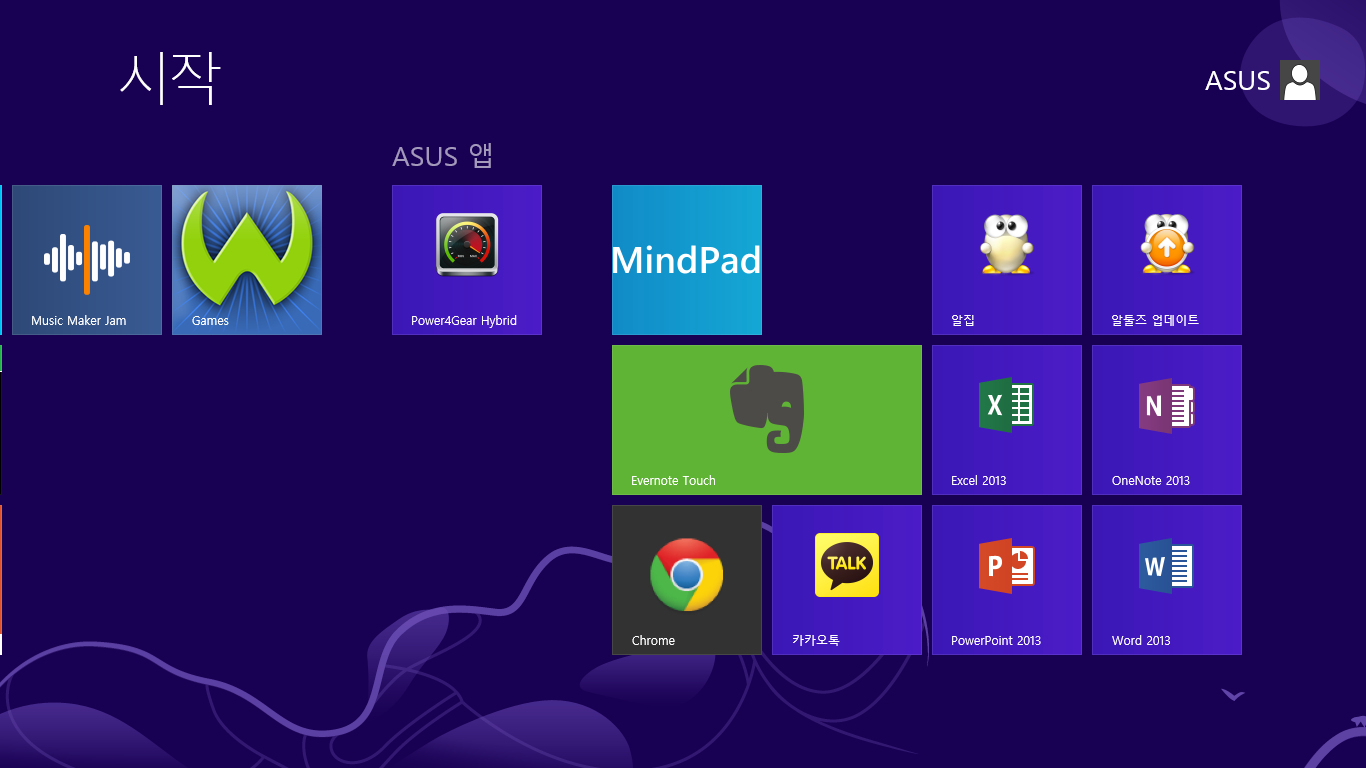Open the ASUS user name menu
Image resolution: width=1366 pixels, height=768 pixels.
pos(1238,81)
